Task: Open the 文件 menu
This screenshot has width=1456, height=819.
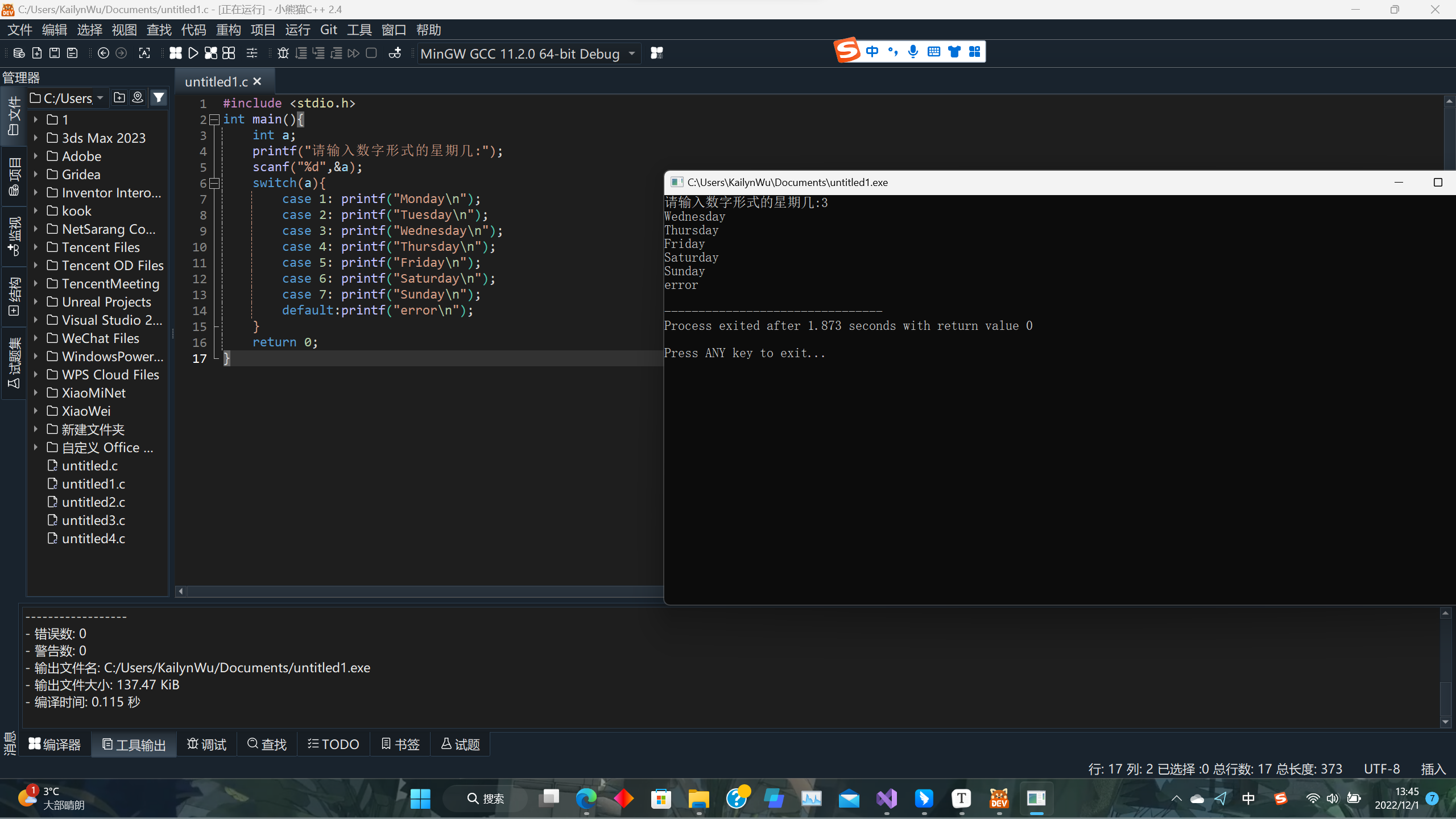Action: (20, 30)
